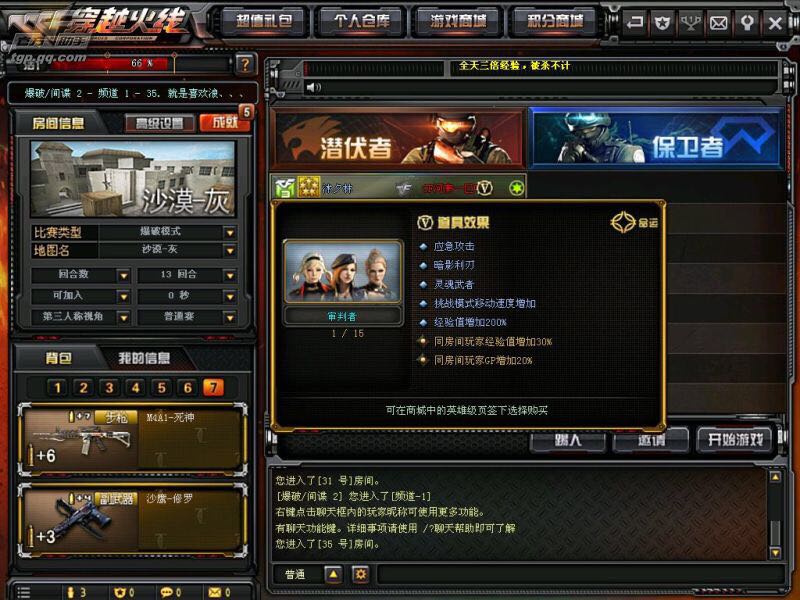Click the 开始游戏 button
Image resolution: width=800 pixels, height=600 pixels.
pos(735,439)
